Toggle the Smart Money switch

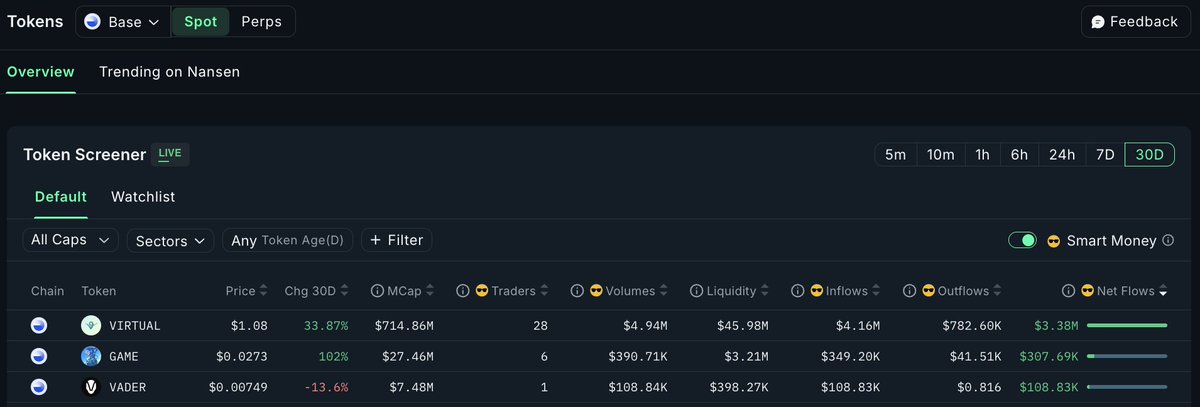(x=1022, y=240)
